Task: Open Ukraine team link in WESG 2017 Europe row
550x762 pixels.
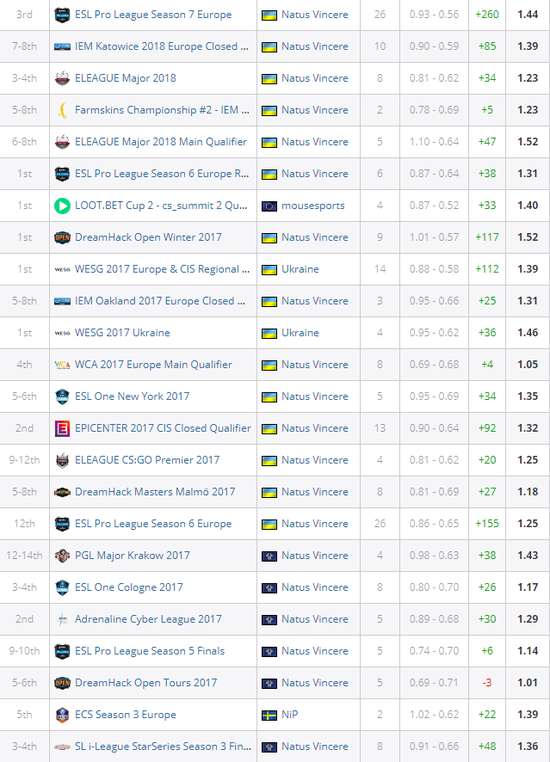Action: point(300,269)
